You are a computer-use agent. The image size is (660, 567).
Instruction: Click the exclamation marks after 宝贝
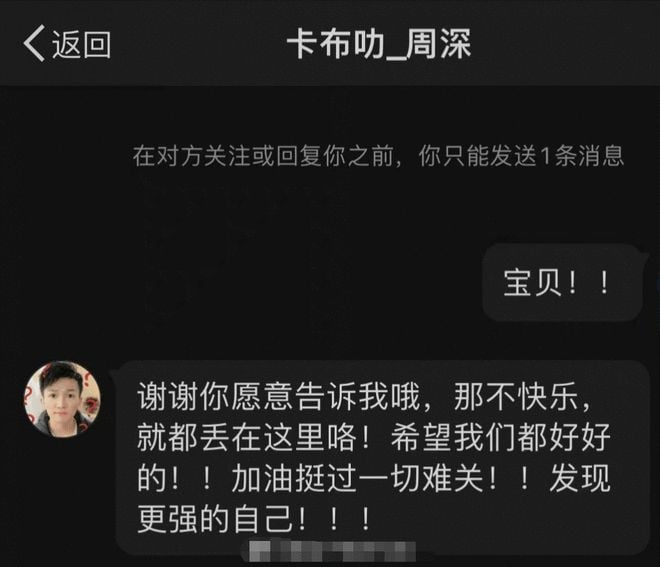click(x=588, y=282)
